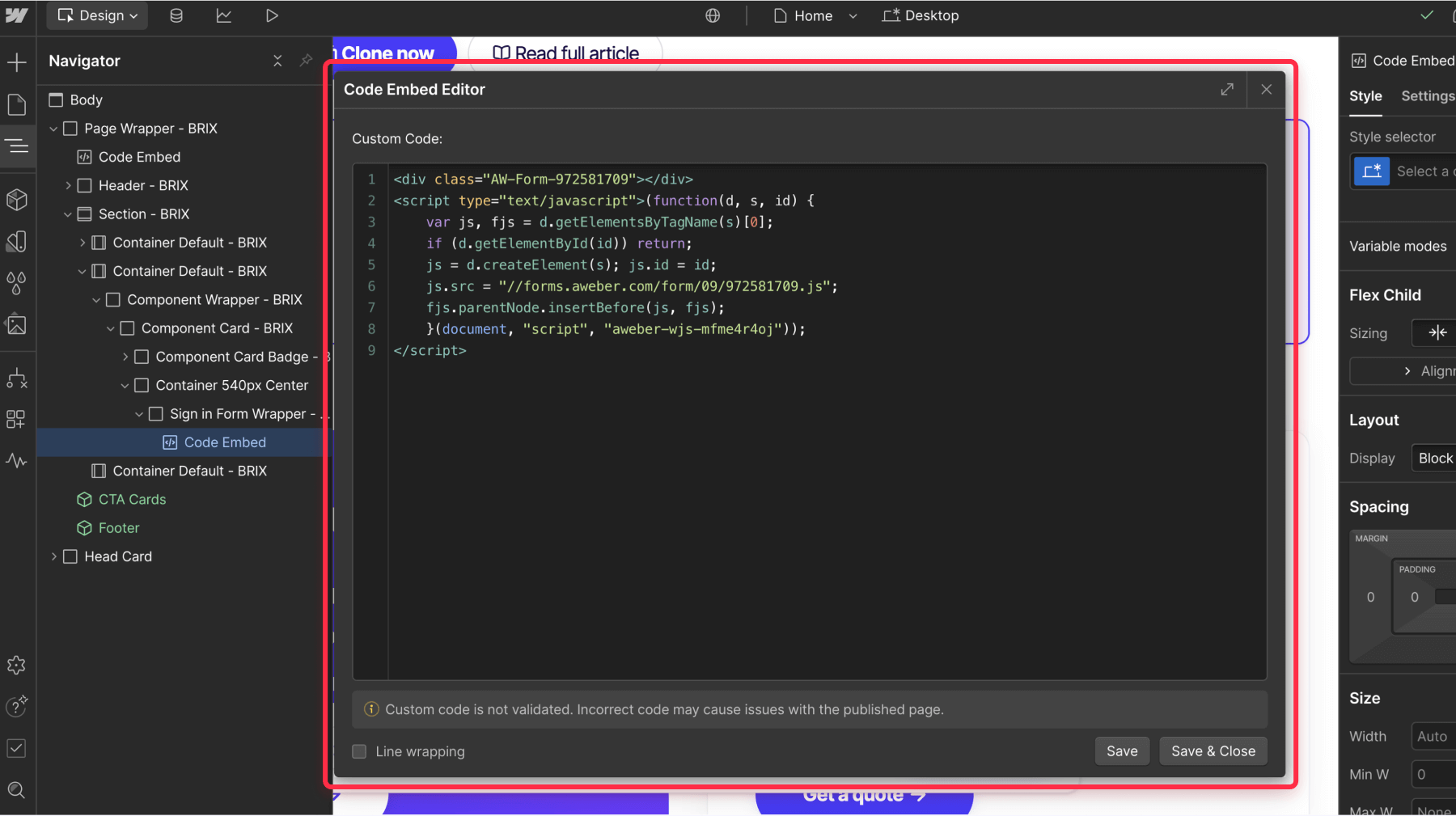Click the Width Auto field
Screen dimensions: 1456x816
pos(1433,736)
